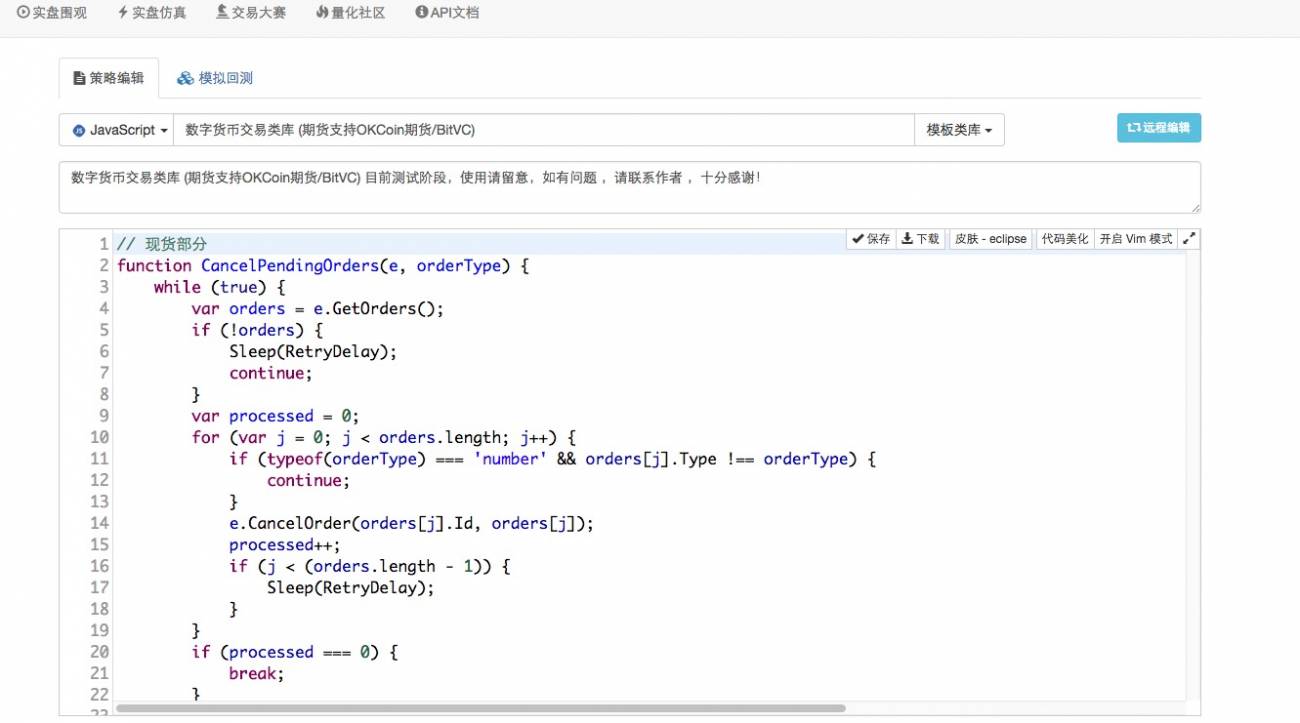Click the 代码美化 code beautify button

pyautogui.click(x=1064, y=239)
